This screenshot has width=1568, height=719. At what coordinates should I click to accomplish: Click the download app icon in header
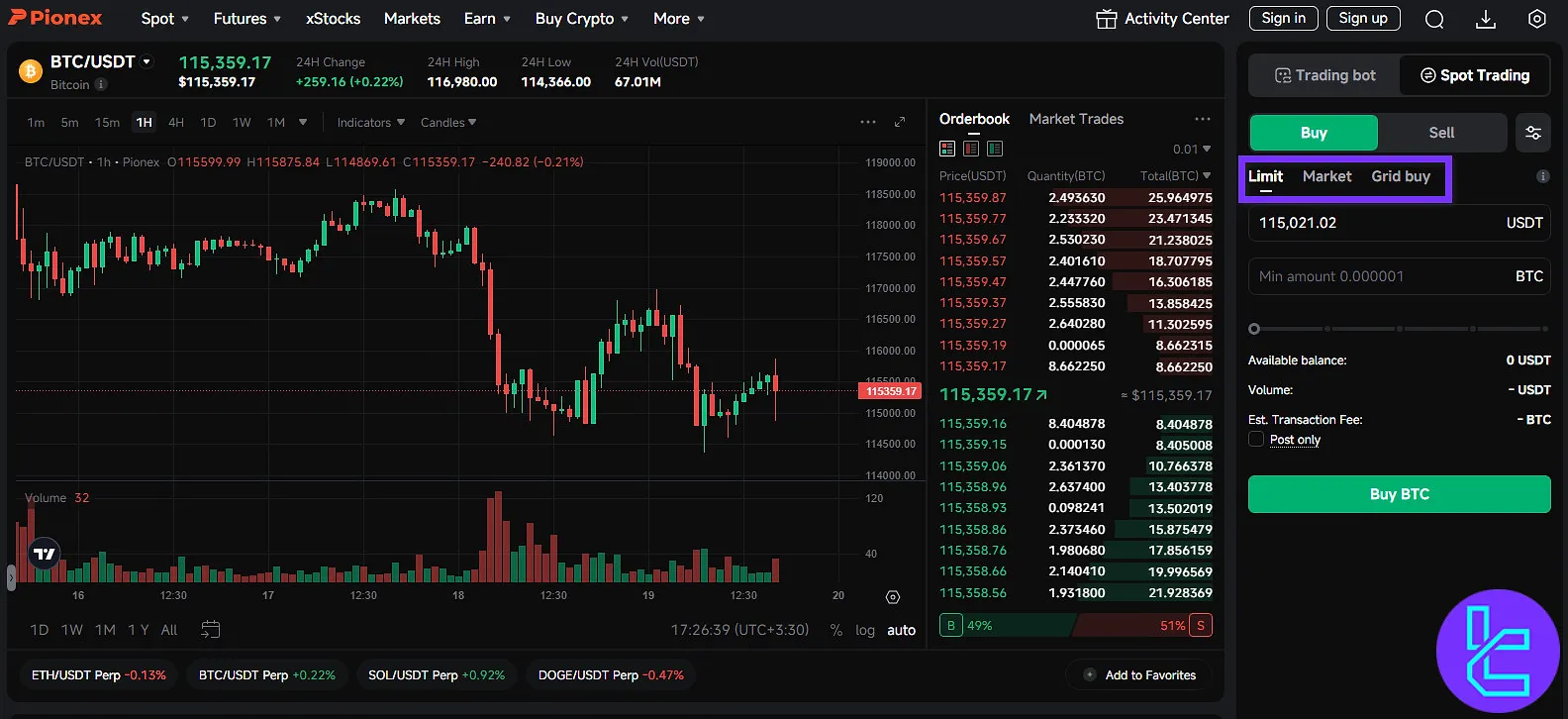click(1485, 19)
